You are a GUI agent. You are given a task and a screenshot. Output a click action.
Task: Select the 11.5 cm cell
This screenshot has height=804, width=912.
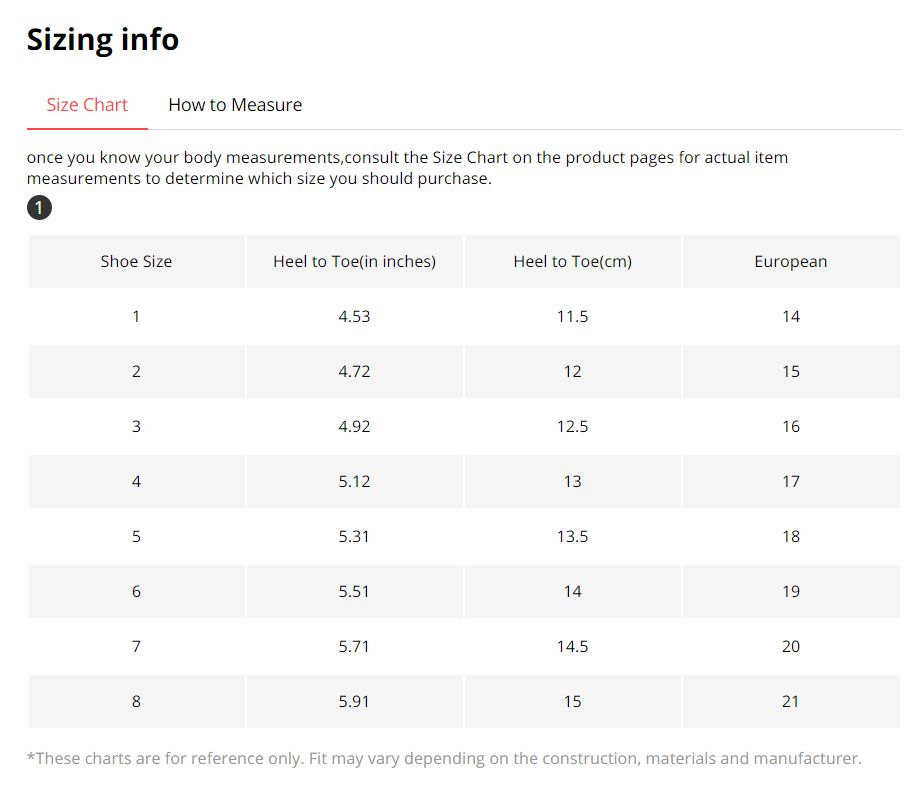point(572,317)
